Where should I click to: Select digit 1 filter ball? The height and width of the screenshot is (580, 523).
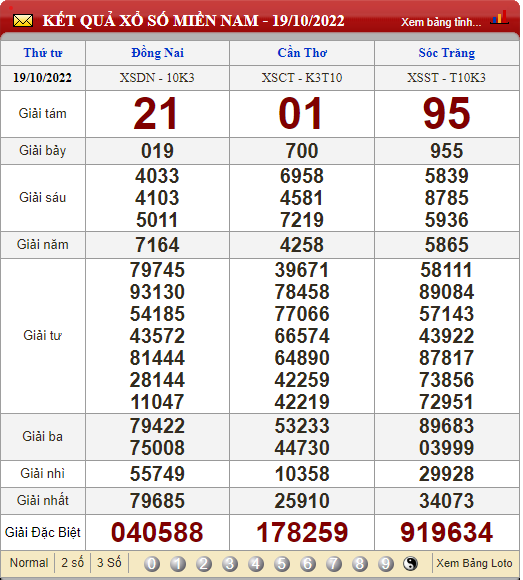coord(178,564)
